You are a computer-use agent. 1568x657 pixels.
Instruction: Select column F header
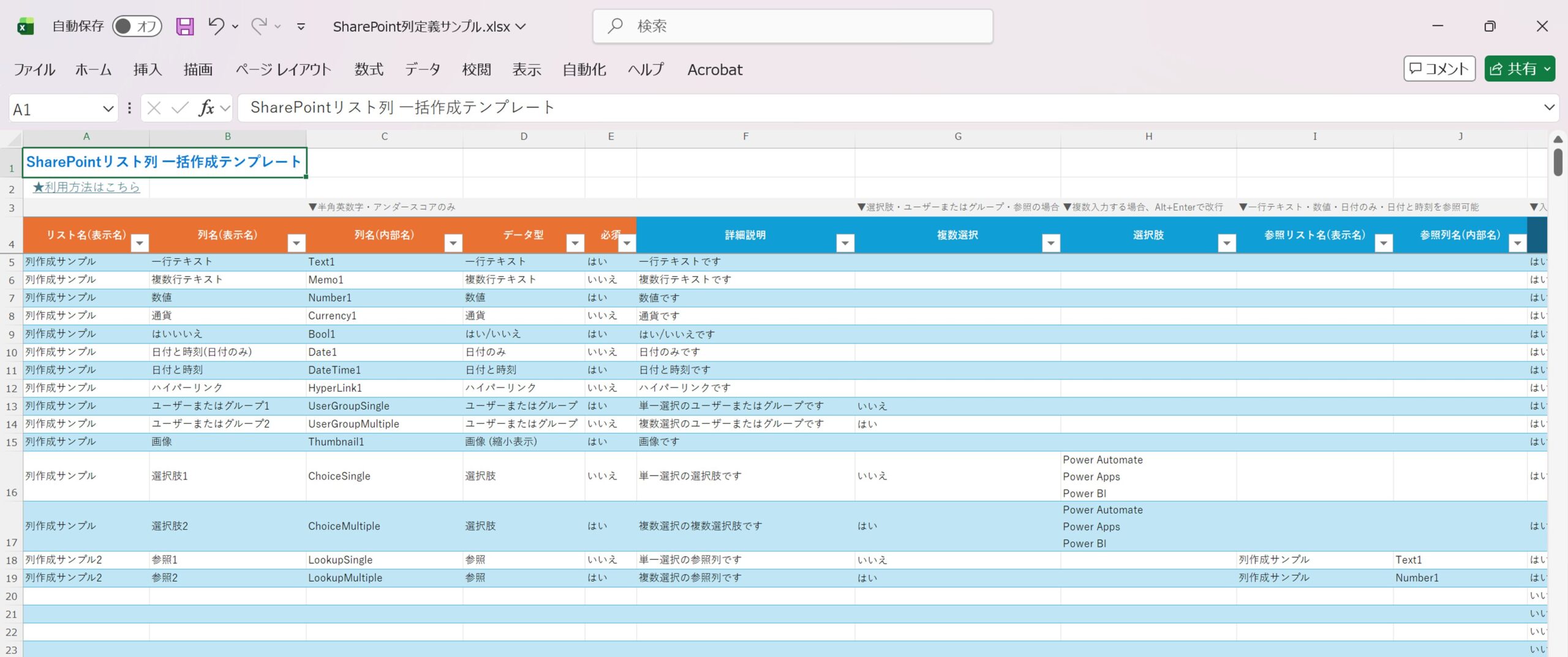(745, 137)
